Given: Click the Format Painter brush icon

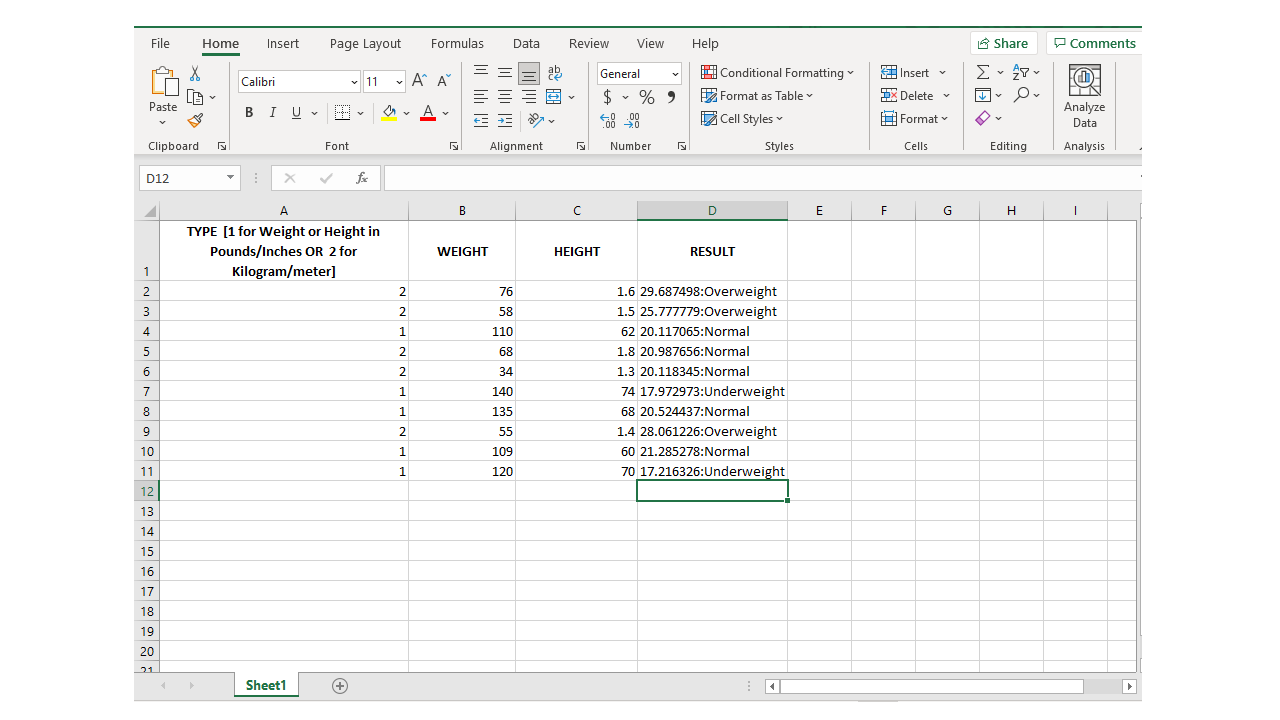Looking at the screenshot, I should [x=195, y=120].
